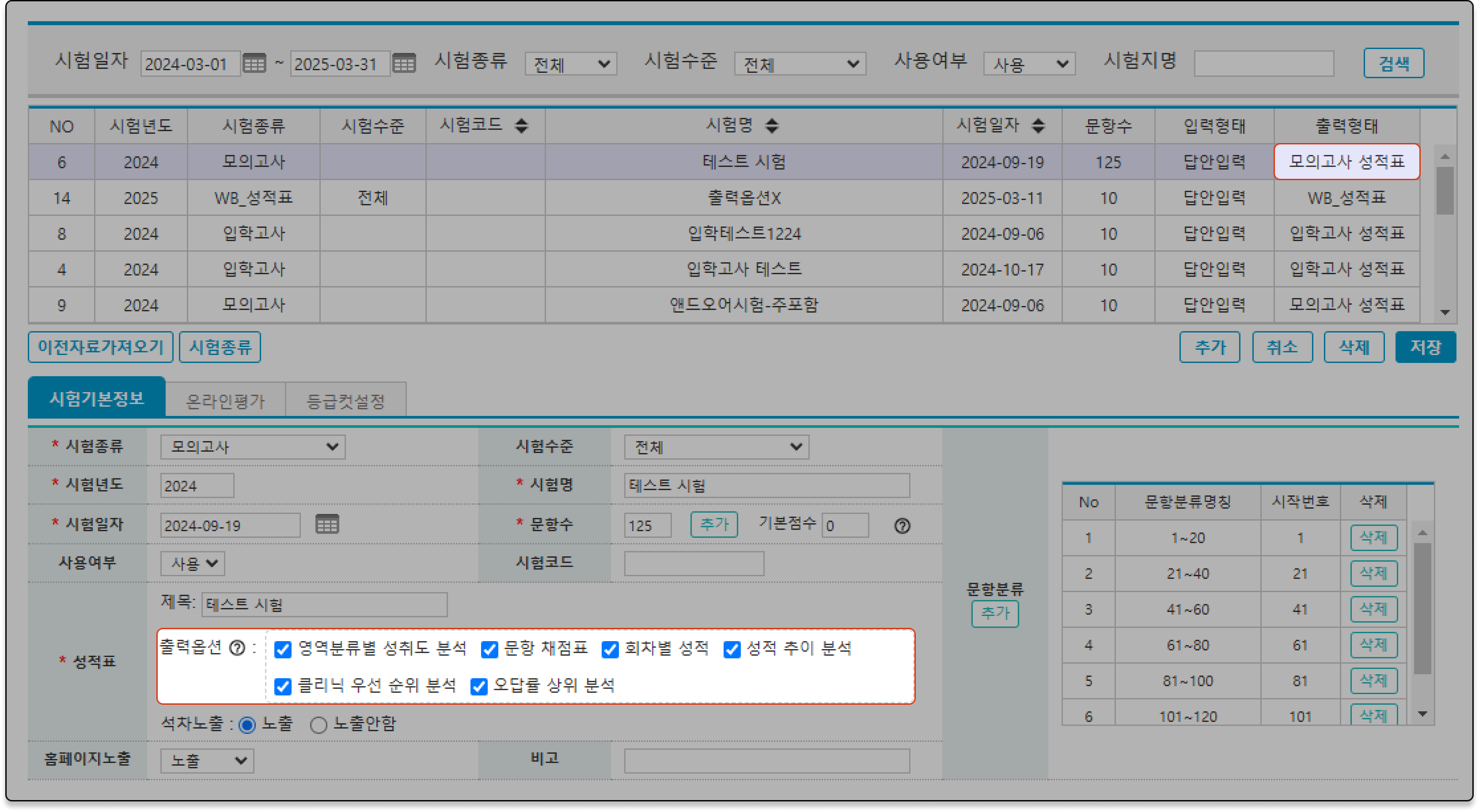Viewport: 1479px width, 812px height.
Task: Sort by 시험일자 column arrows
Action: [1038, 126]
